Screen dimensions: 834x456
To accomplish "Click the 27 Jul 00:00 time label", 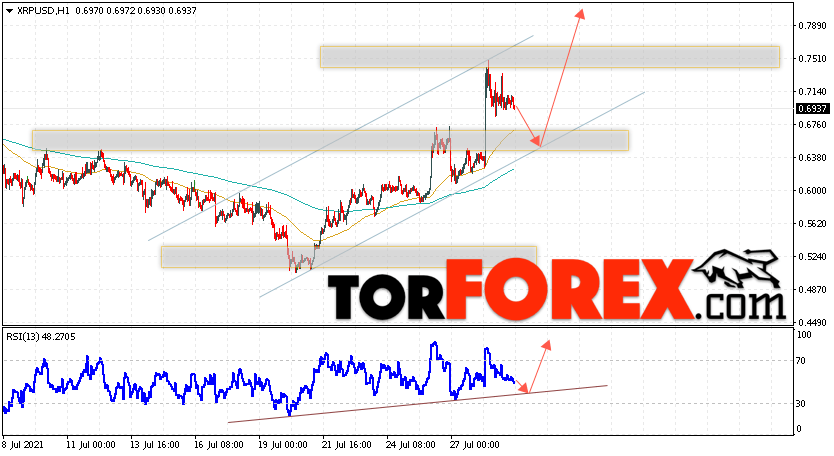I will pyautogui.click(x=475, y=445).
